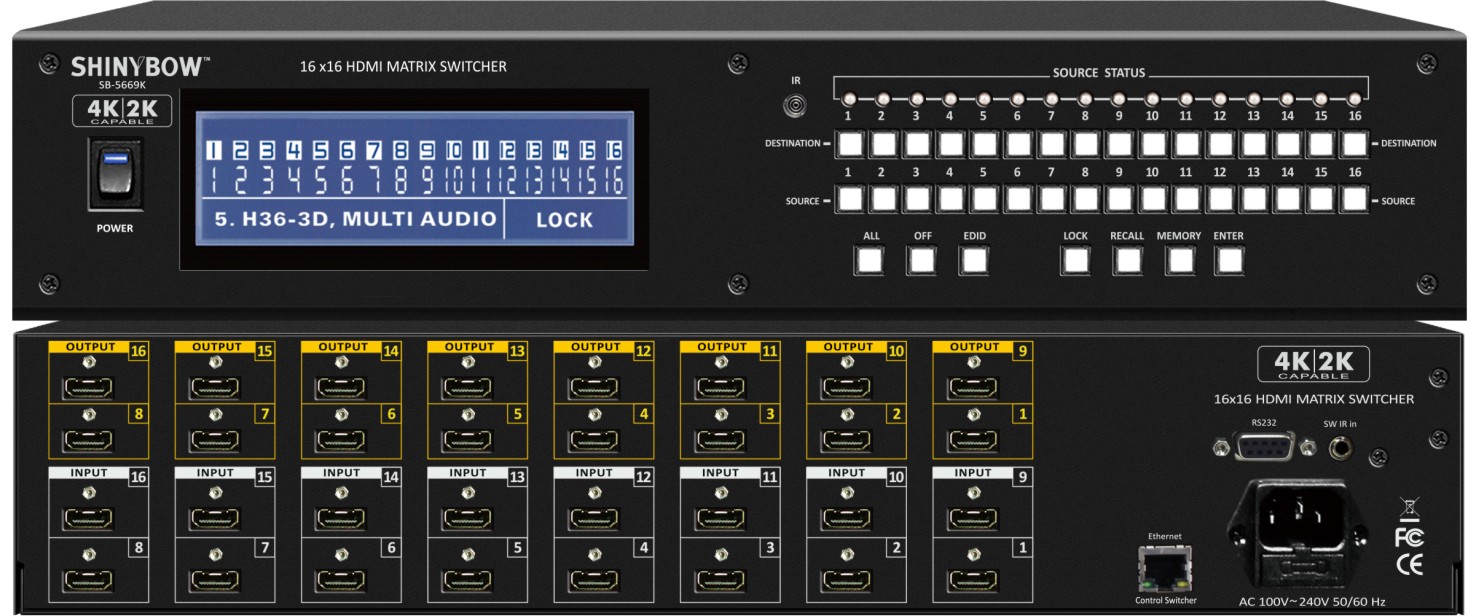Click the SHINYBOW logo
The image size is (1476, 616).
point(141,67)
